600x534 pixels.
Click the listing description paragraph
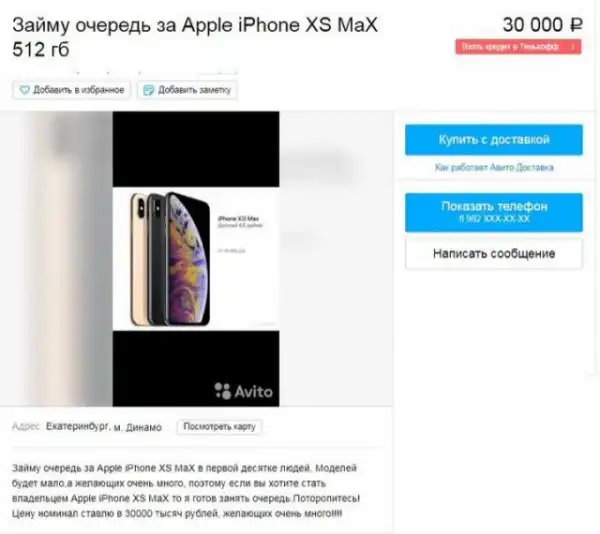coord(186,490)
